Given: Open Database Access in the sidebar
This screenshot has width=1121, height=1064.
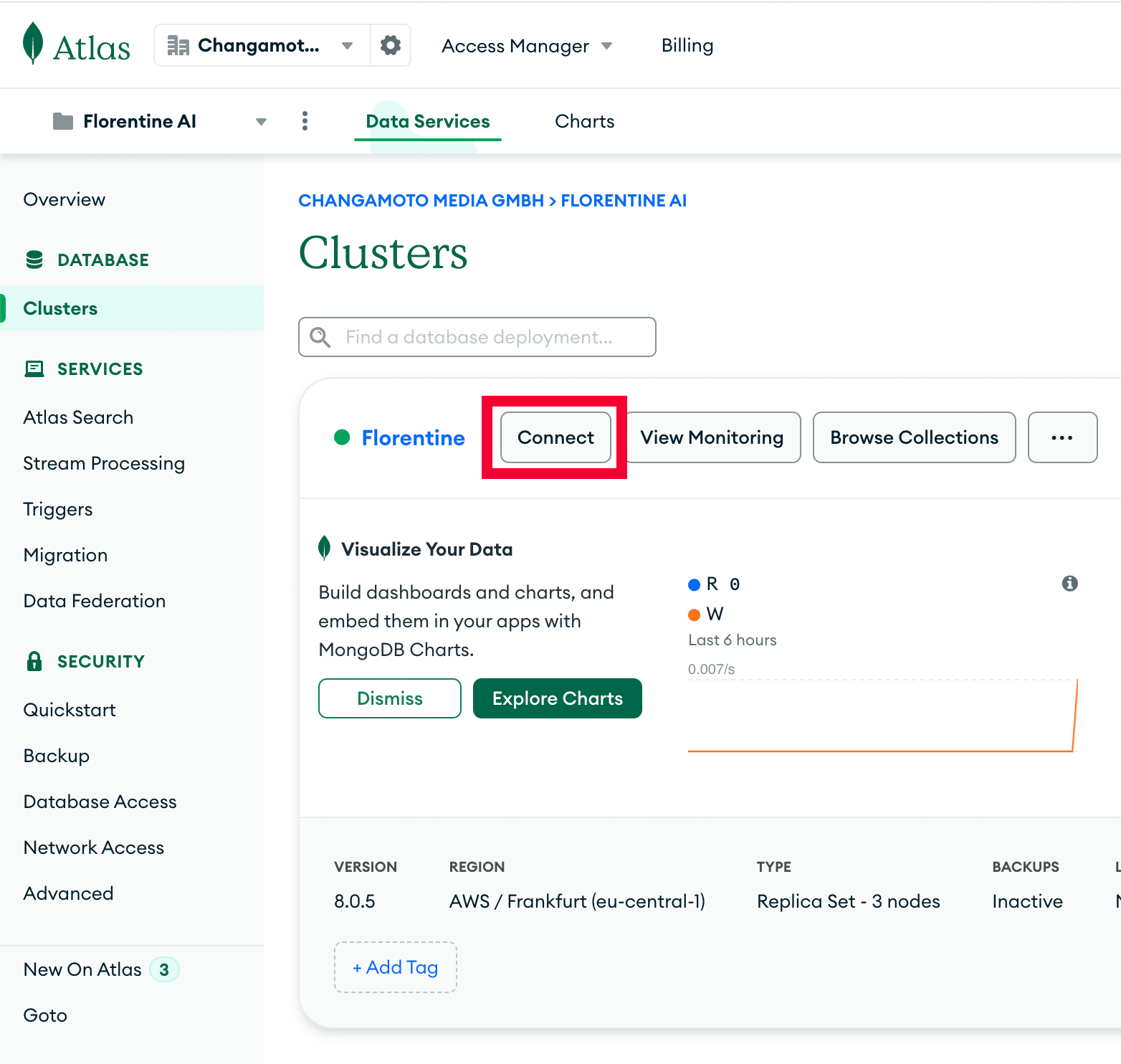Looking at the screenshot, I should (x=100, y=802).
